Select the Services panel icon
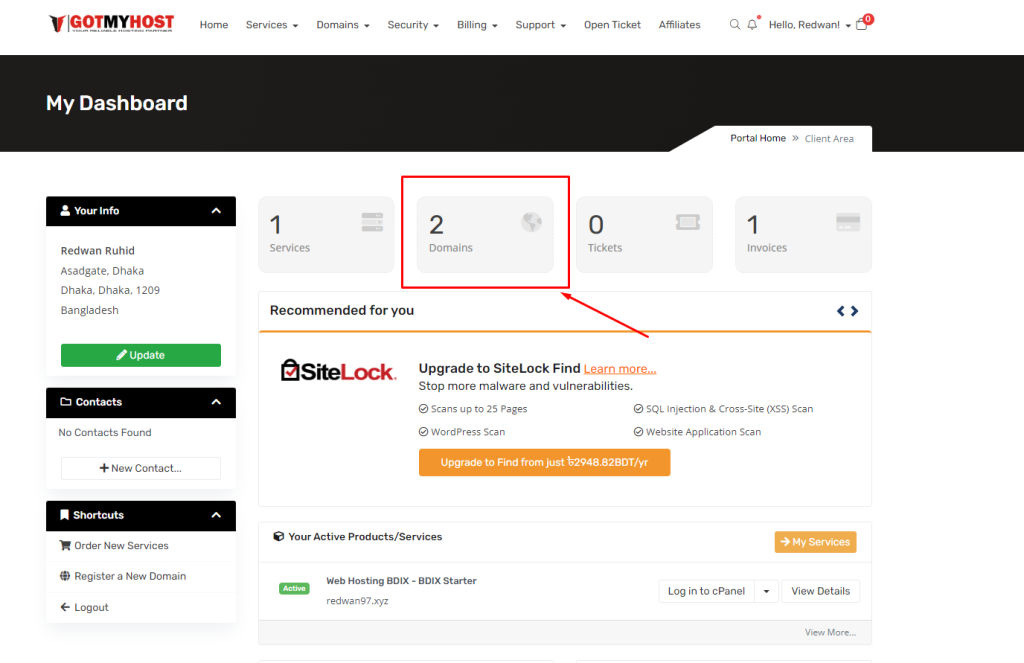1024x663 pixels. tap(371, 221)
